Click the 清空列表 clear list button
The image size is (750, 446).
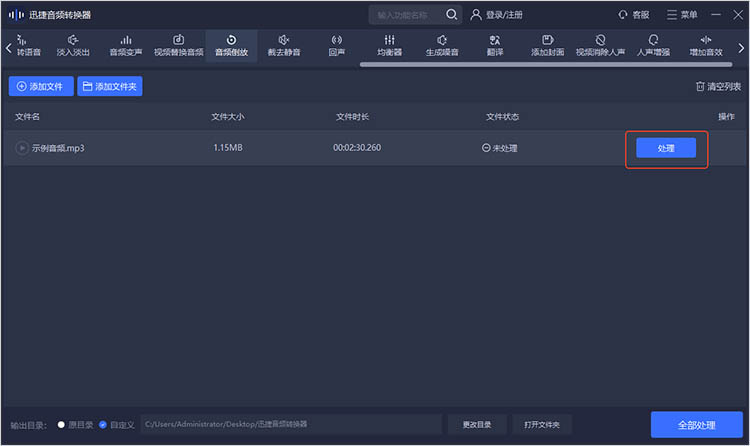tap(718, 86)
